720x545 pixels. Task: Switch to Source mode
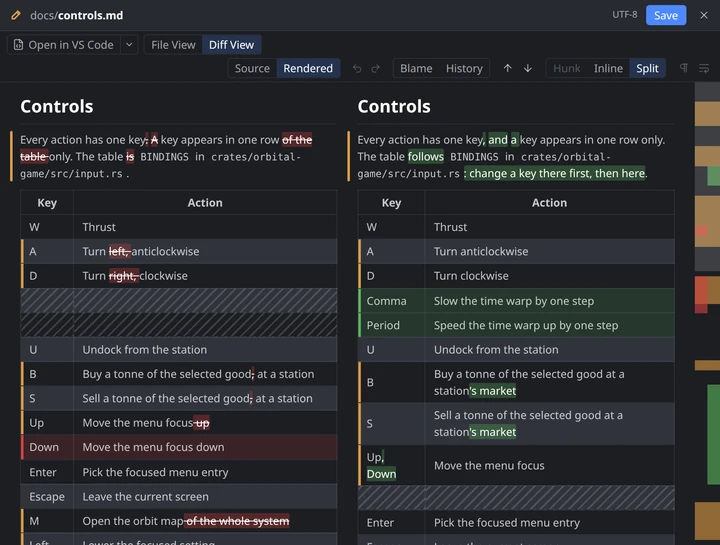pos(252,68)
